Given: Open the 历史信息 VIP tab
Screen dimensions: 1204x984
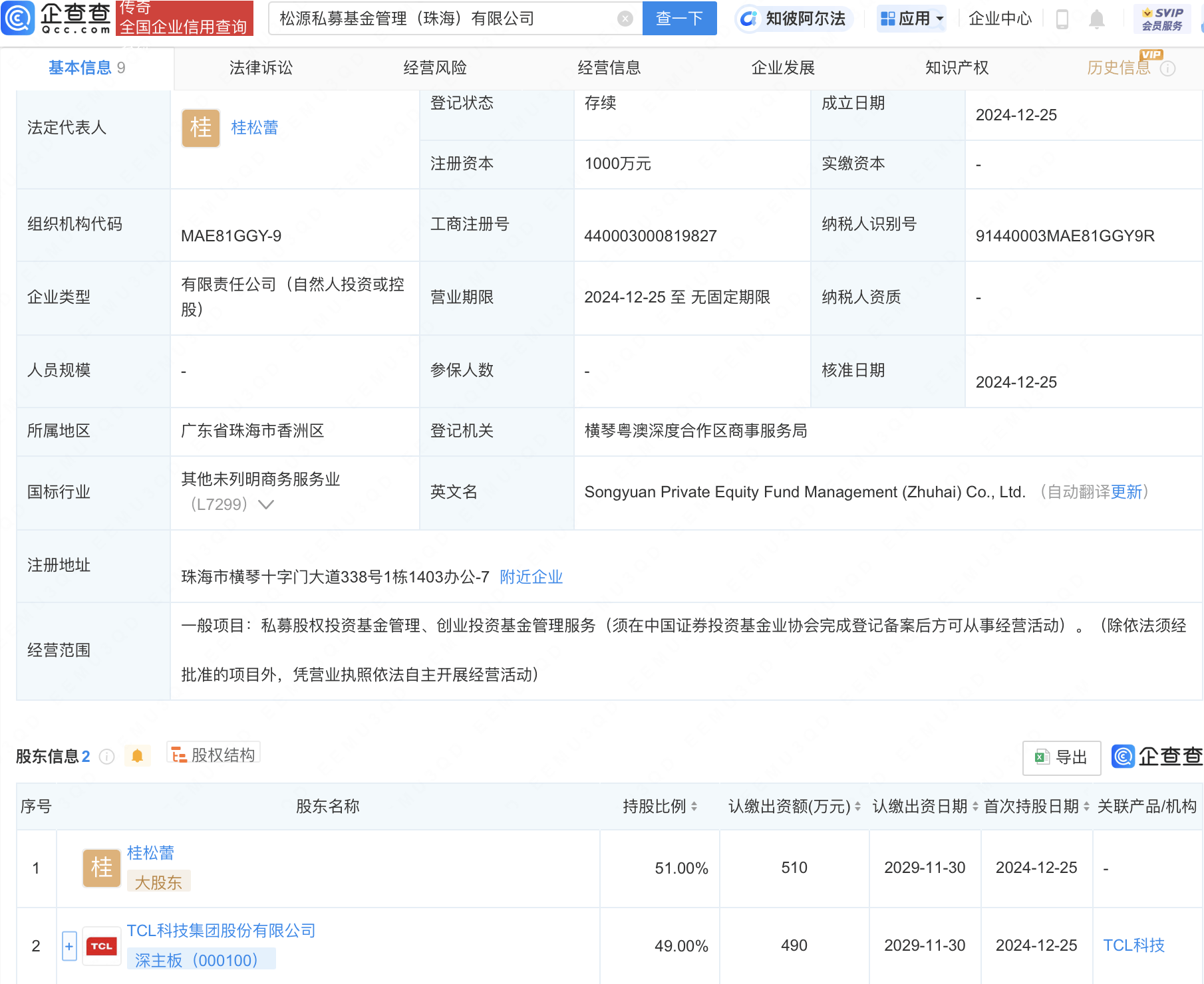Looking at the screenshot, I should (1119, 68).
